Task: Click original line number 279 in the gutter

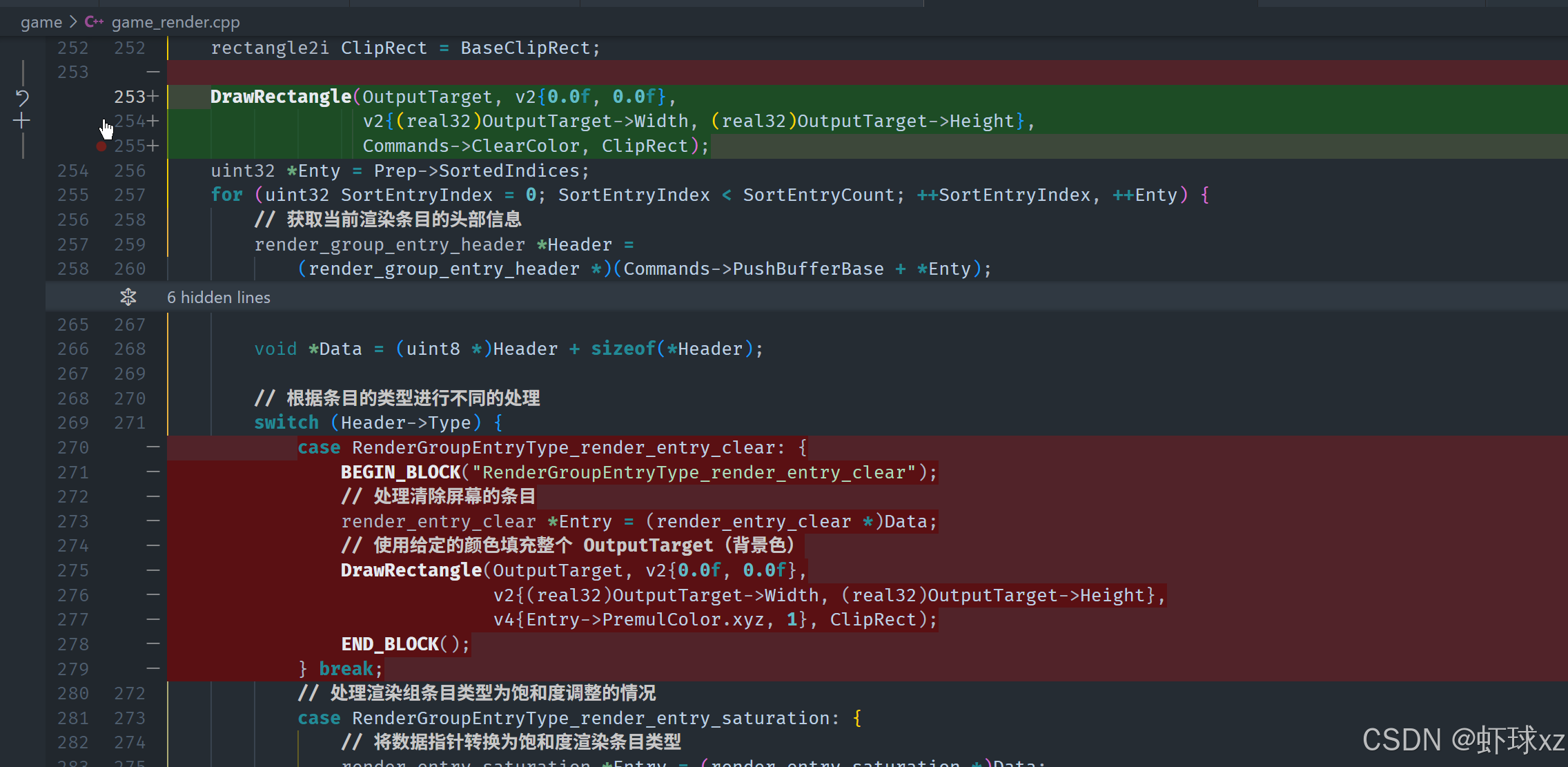Action: (x=73, y=669)
